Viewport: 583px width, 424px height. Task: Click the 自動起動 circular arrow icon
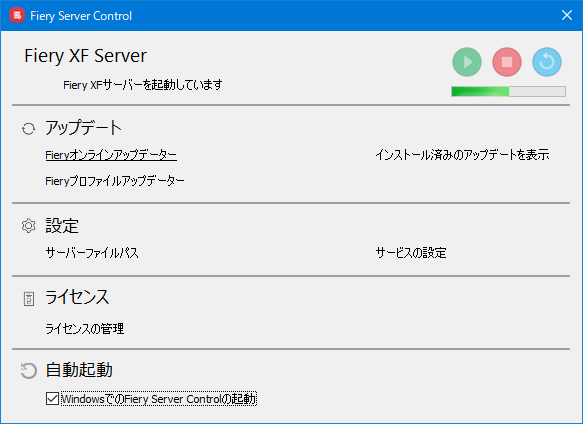(28, 371)
